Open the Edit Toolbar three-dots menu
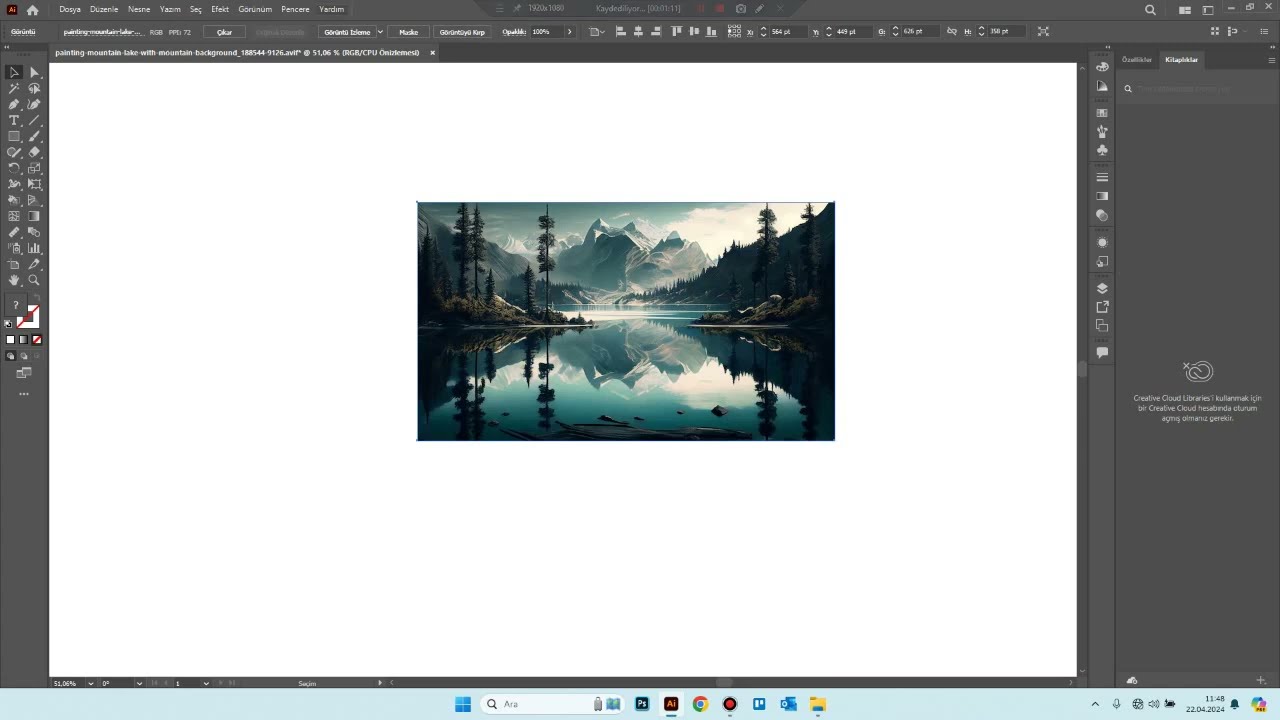Image resolution: width=1280 pixels, height=720 pixels. tap(24, 394)
